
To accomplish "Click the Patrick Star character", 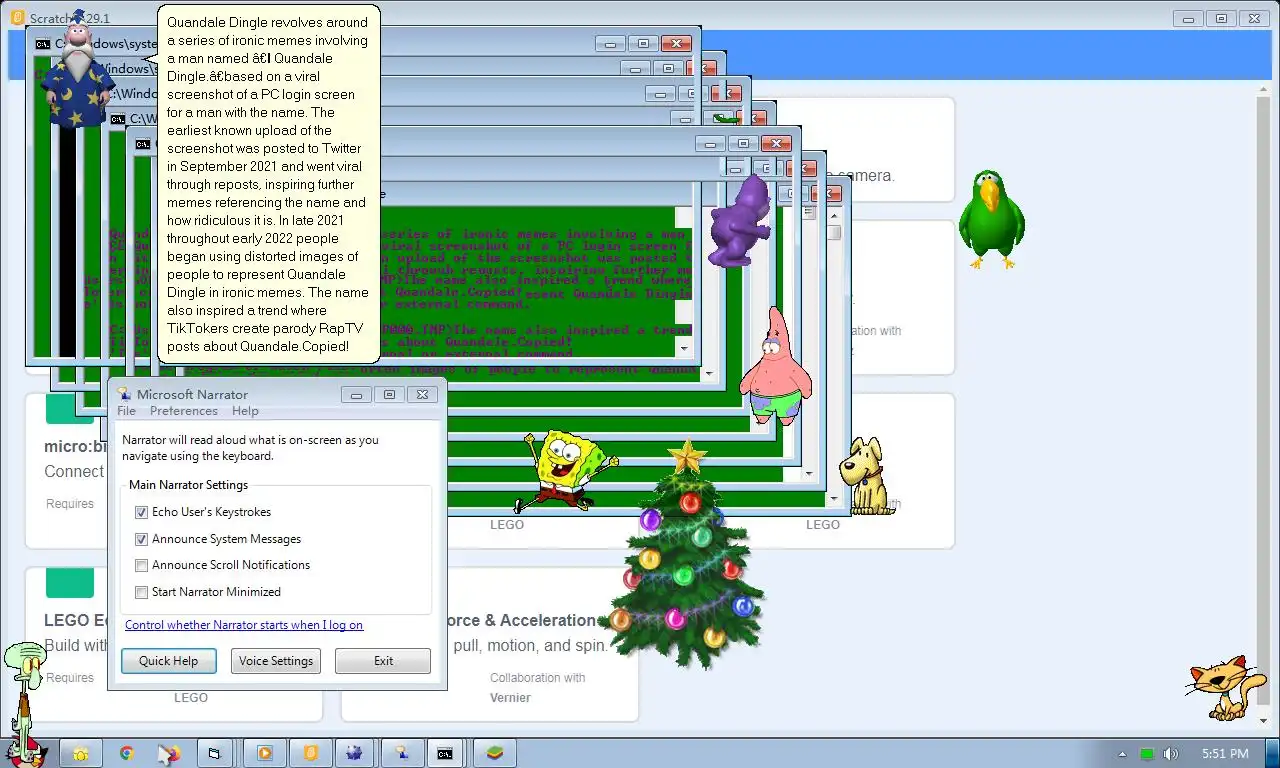I will (x=775, y=366).
